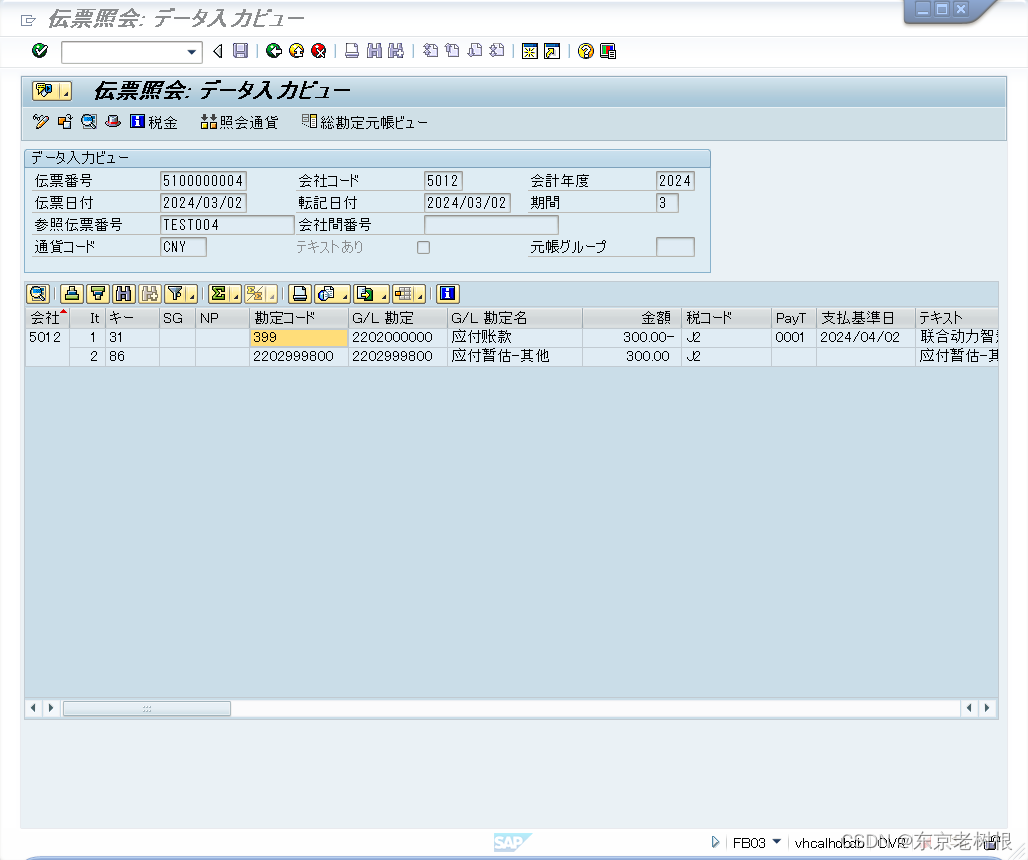The height and width of the screenshot is (860, 1028).
Task: Click the Find binoculars icon
Action: 372,51
